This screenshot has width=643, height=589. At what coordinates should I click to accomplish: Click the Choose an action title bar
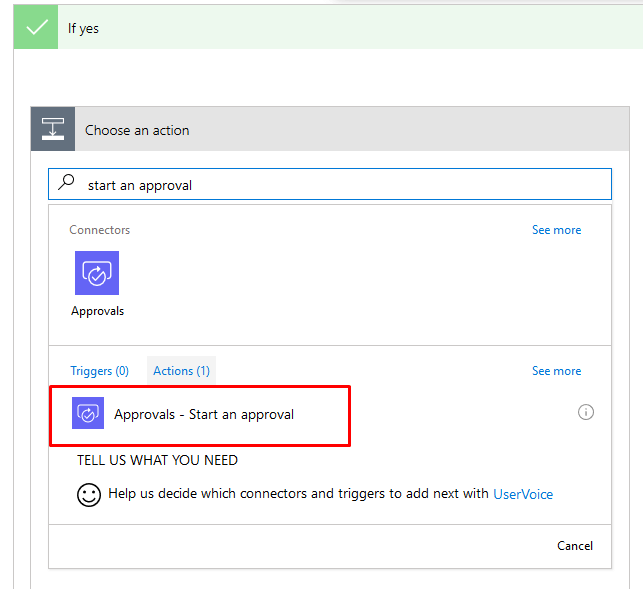[330, 129]
